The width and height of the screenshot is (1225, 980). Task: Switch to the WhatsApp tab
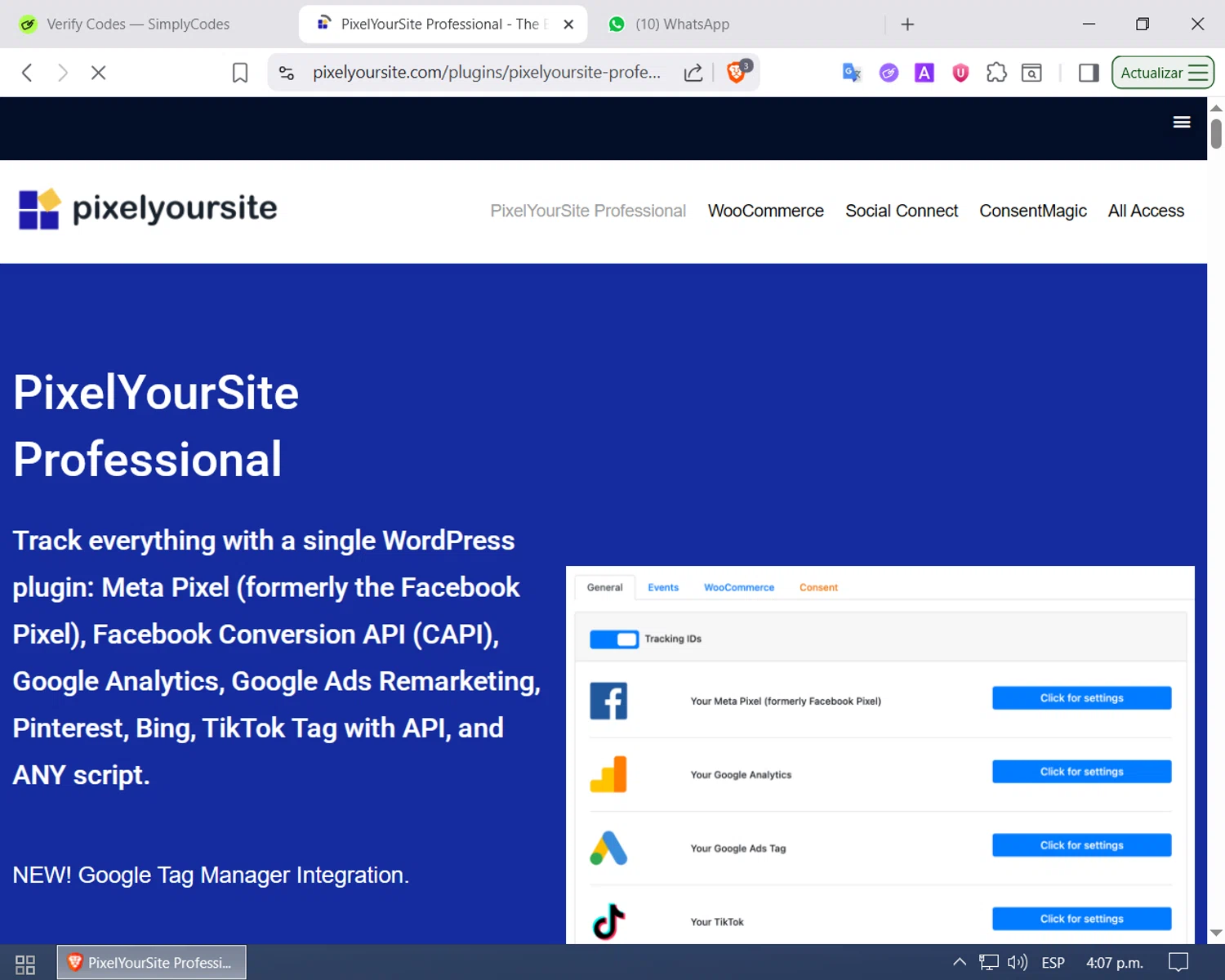(x=682, y=24)
